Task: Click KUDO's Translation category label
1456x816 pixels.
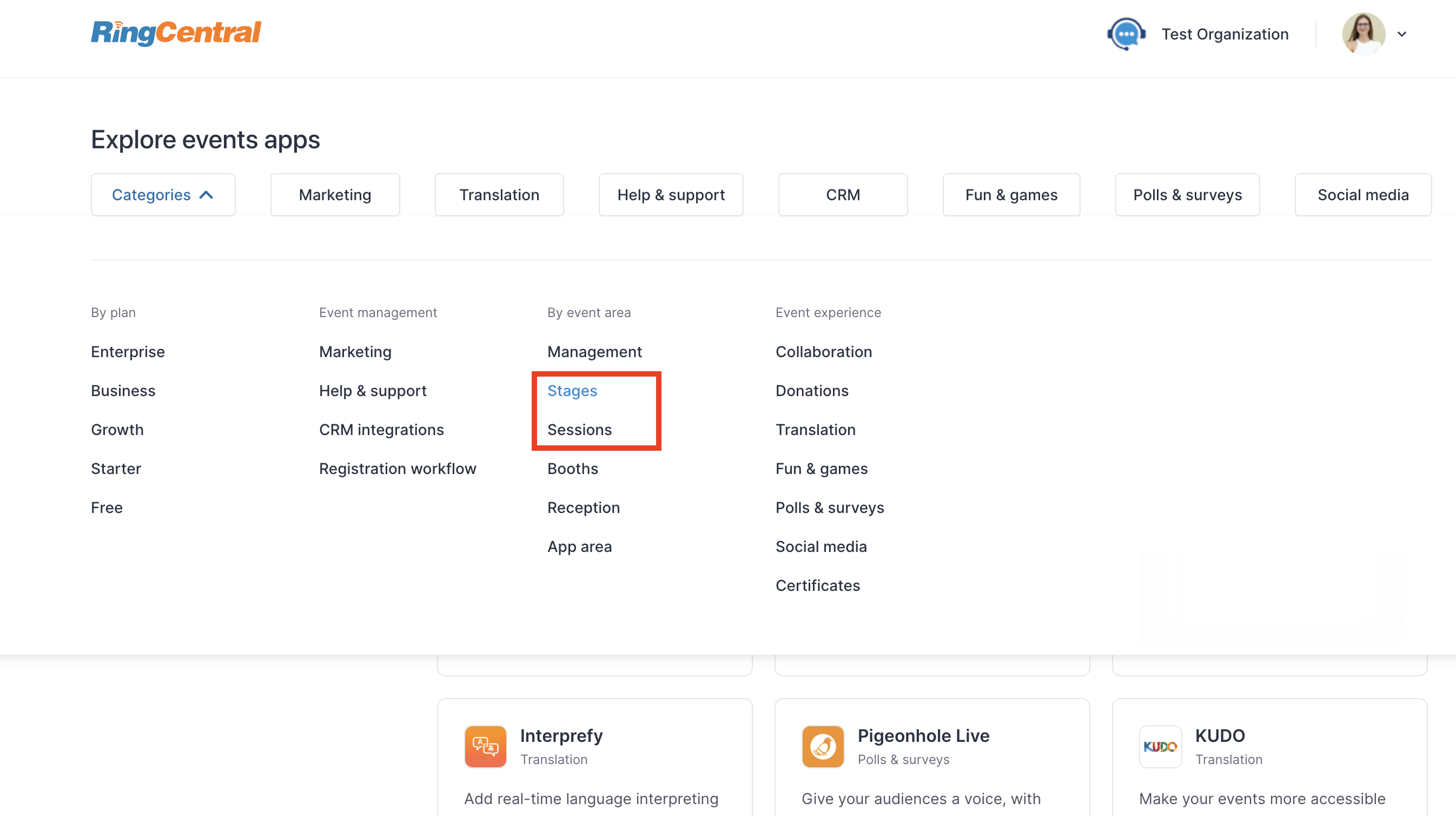Action: coord(1229,759)
